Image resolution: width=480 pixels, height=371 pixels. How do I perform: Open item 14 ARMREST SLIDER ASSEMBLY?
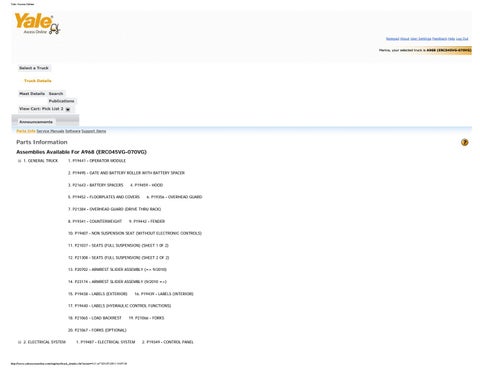pos(117,282)
